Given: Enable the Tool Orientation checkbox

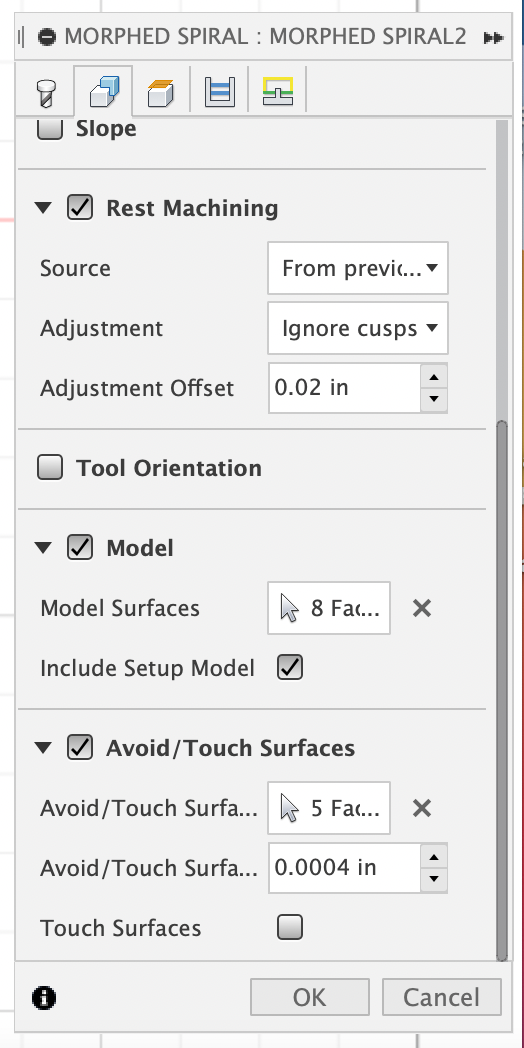Looking at the screenshot, I should tap(50, 468).
